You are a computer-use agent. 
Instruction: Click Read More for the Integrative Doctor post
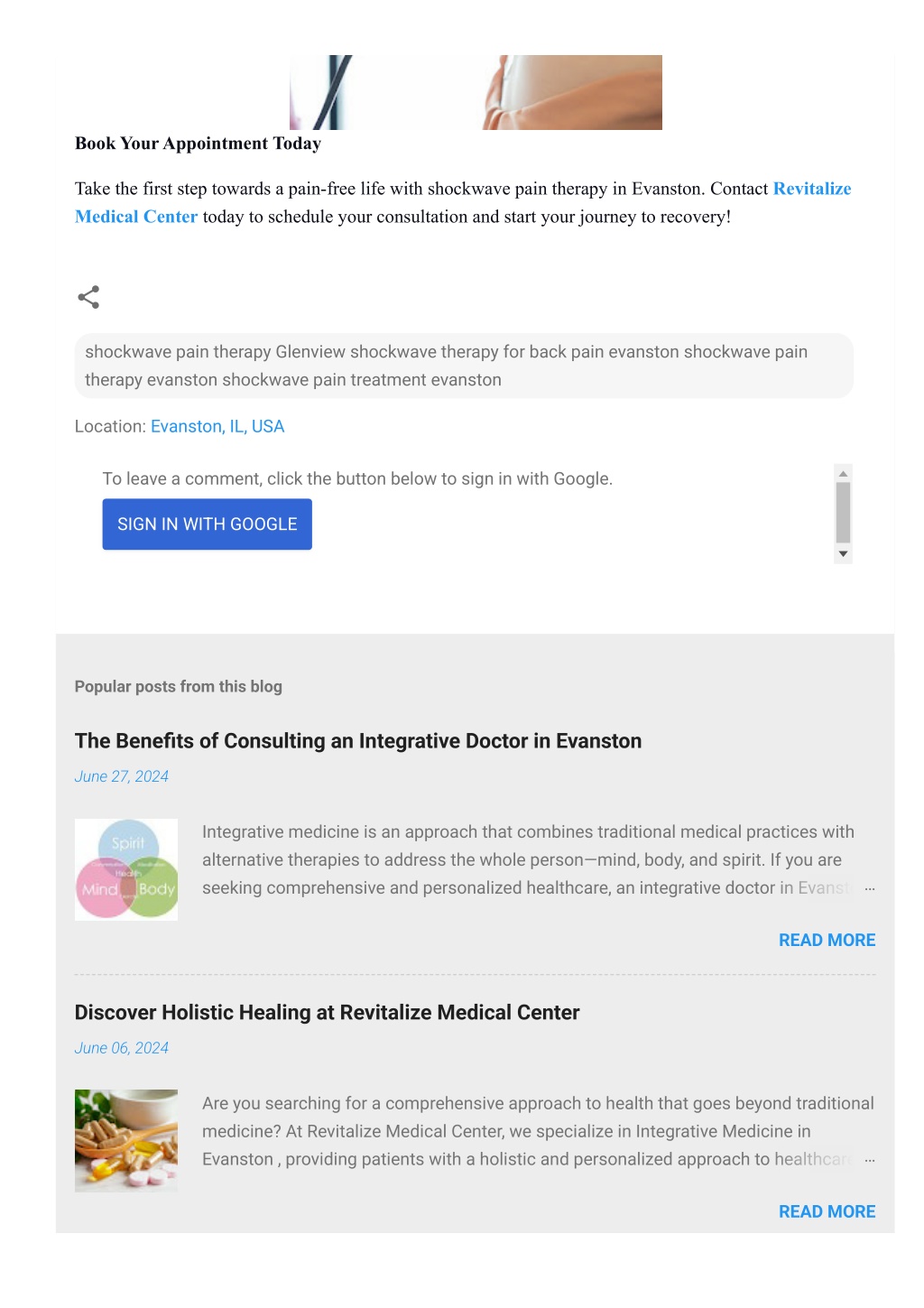[x=827, y=940]
